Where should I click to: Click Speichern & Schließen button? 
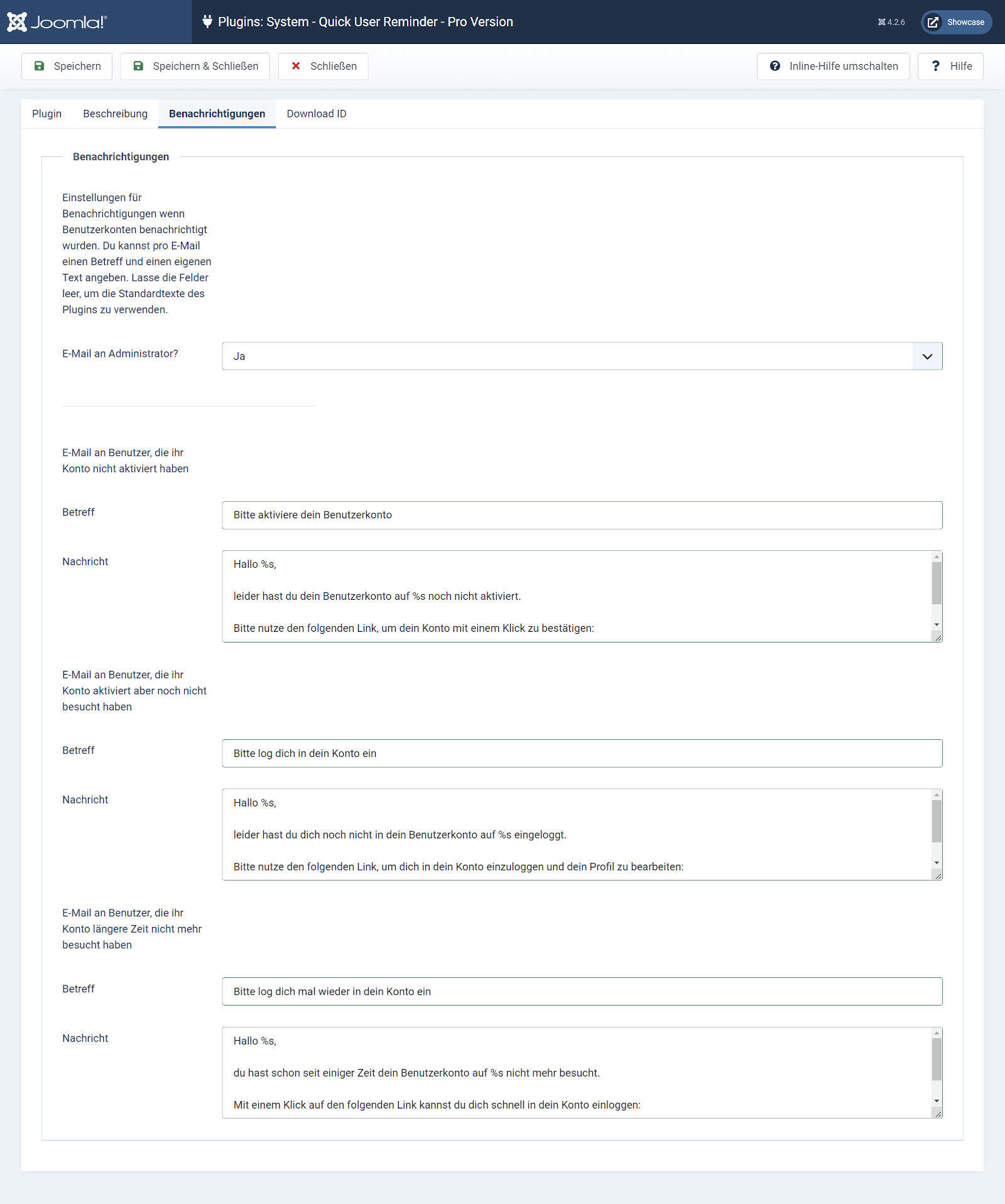click(195, 66)
